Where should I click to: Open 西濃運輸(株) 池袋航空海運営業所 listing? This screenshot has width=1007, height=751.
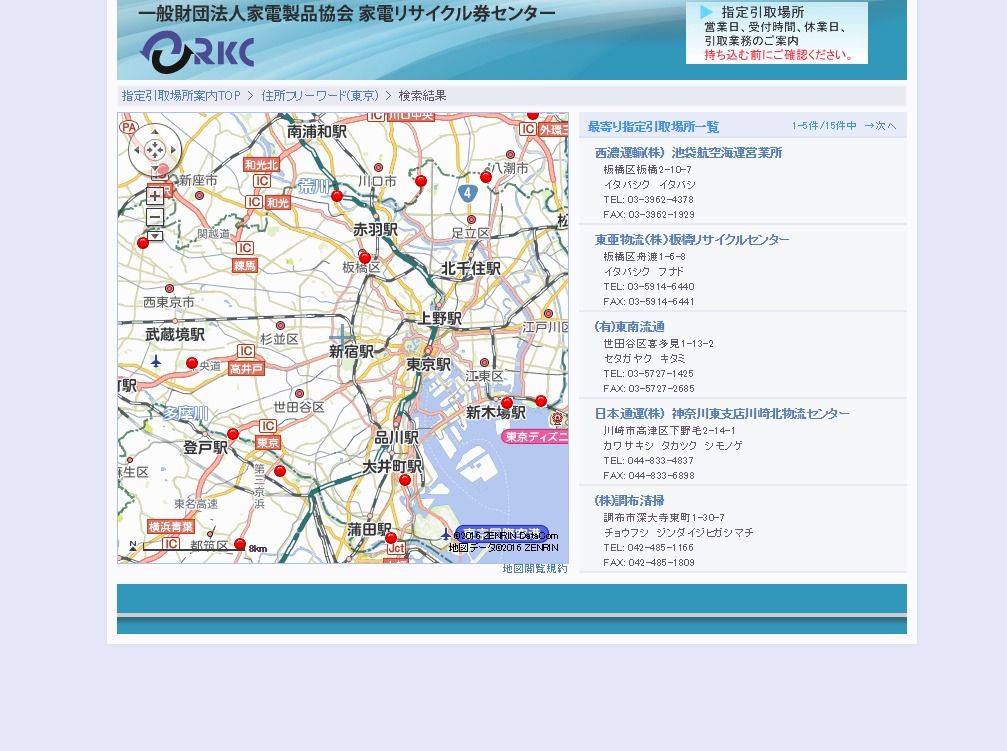[x=688, y=153]
